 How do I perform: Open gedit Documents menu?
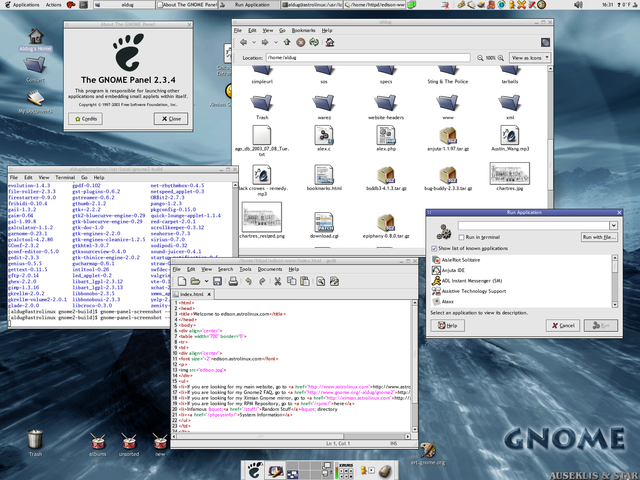pyautogui.click(x=269, y=269)
